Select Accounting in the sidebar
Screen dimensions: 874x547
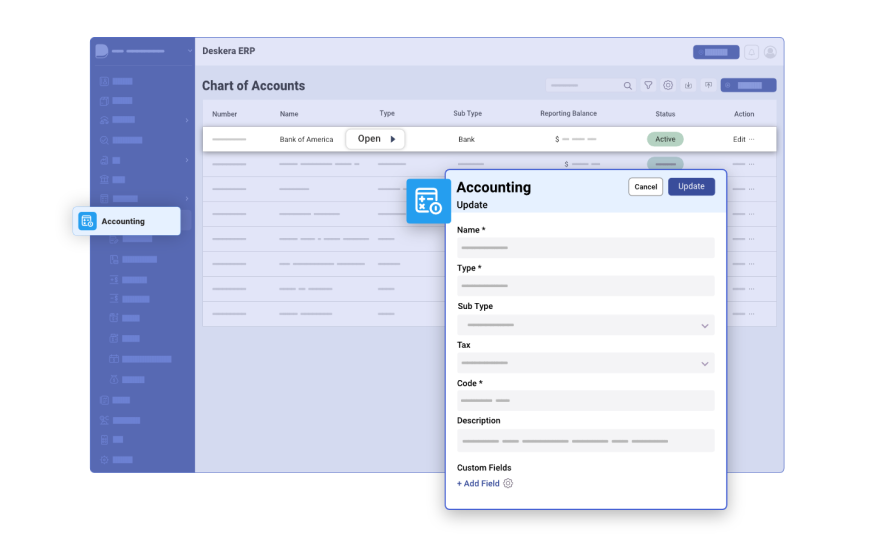pos(126,221)
